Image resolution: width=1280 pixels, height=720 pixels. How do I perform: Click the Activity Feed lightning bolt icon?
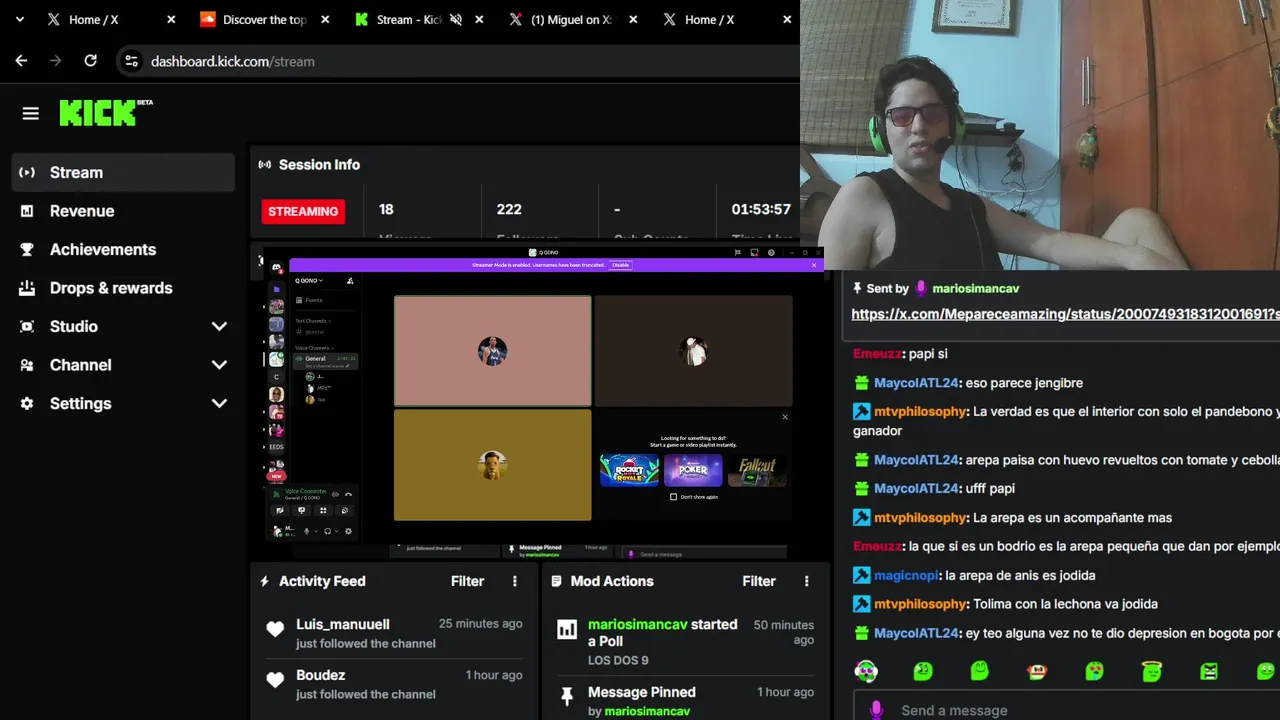(265, 581)
